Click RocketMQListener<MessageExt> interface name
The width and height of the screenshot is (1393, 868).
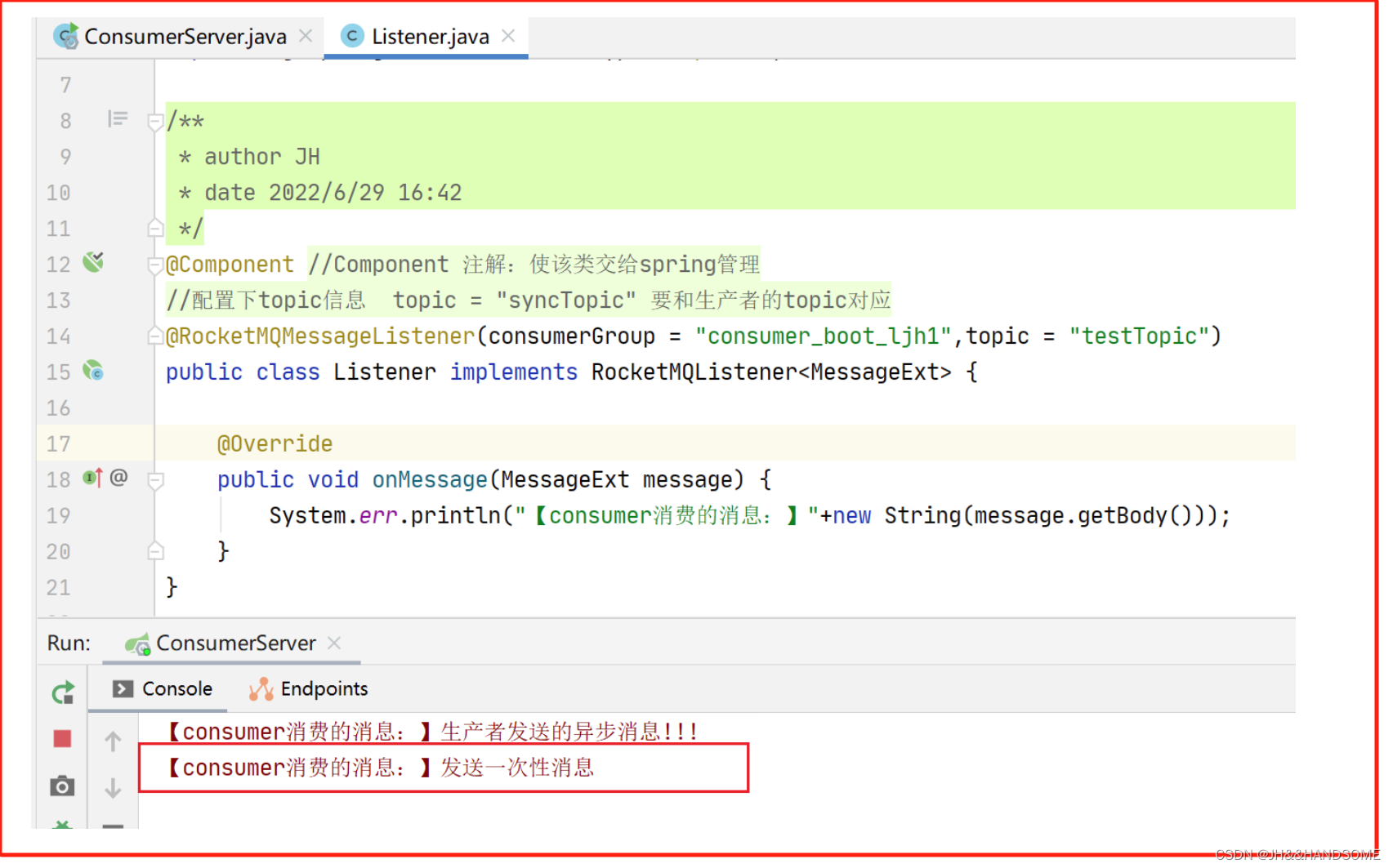click(x=771, y=372)
